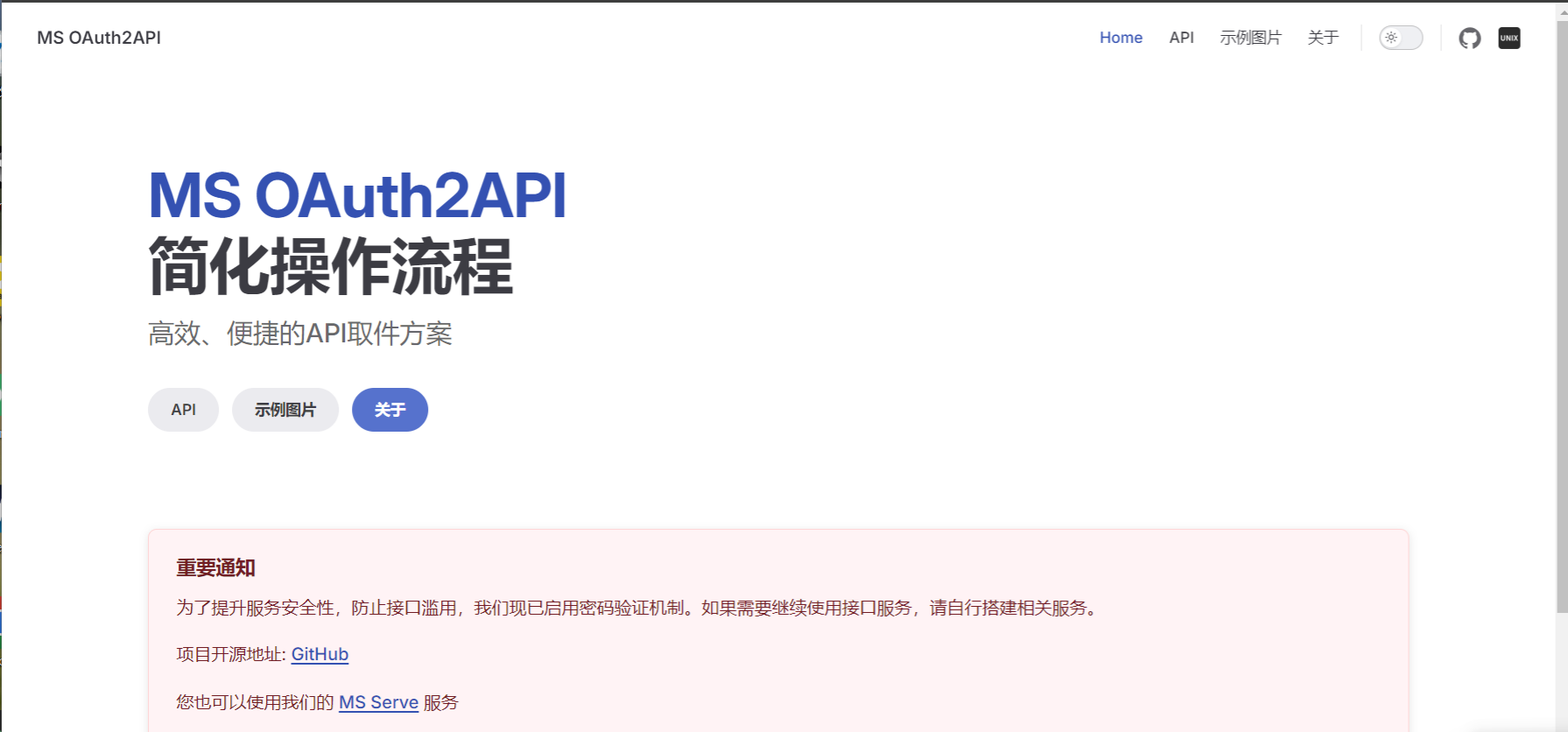1568x732 pixels.
Task: Open the API nav item in header
Action: click(1181, 38)
